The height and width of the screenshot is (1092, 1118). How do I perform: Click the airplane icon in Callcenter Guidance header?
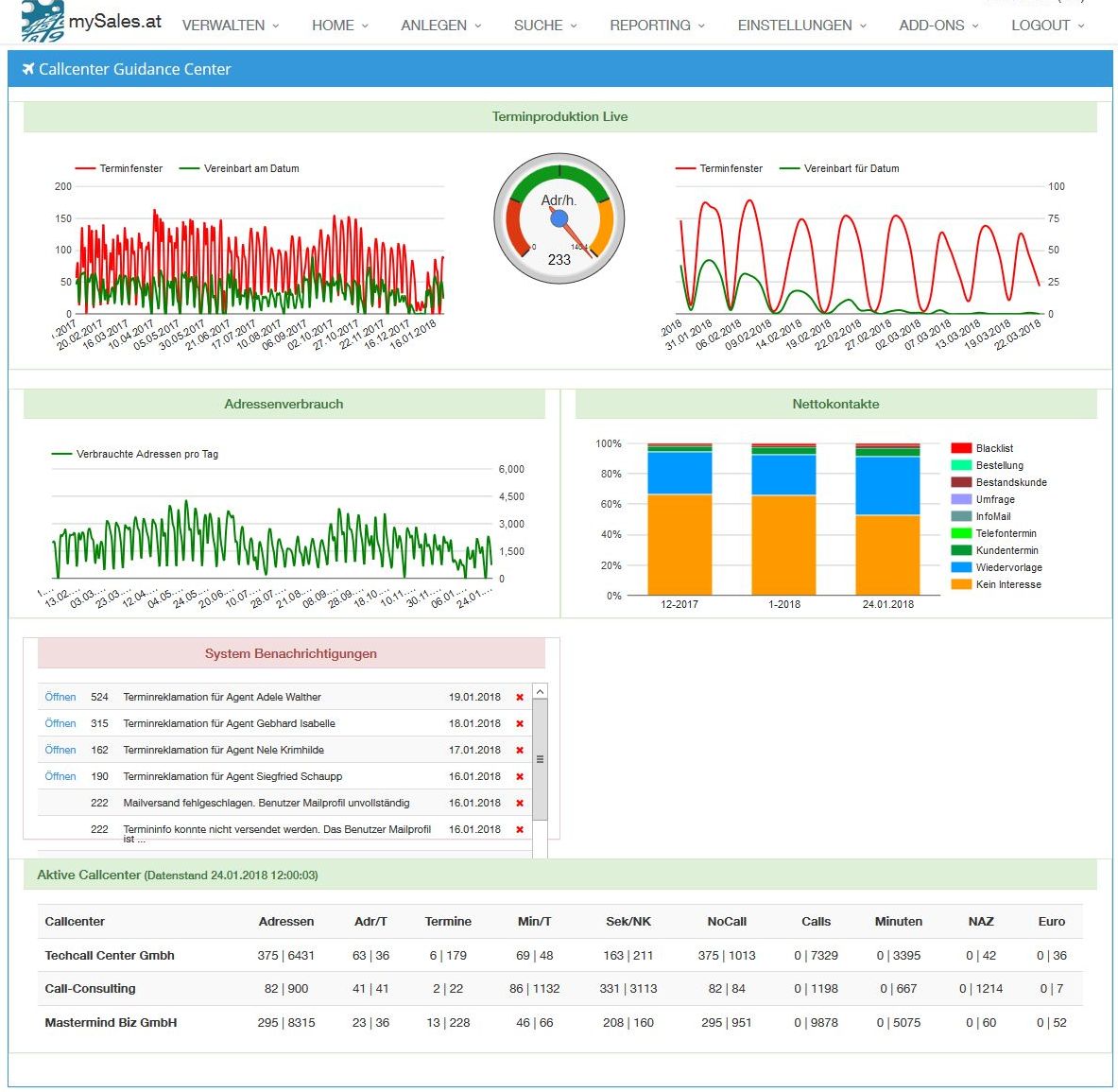pyautogui.click(x=28, y=69)
